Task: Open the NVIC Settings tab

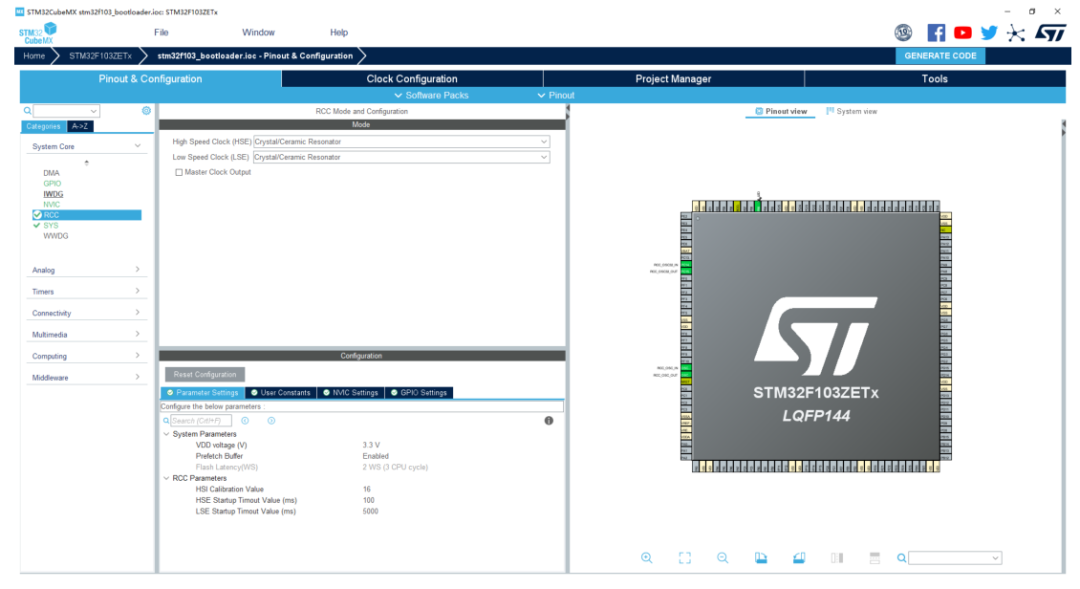Action: tap(351, 393)
